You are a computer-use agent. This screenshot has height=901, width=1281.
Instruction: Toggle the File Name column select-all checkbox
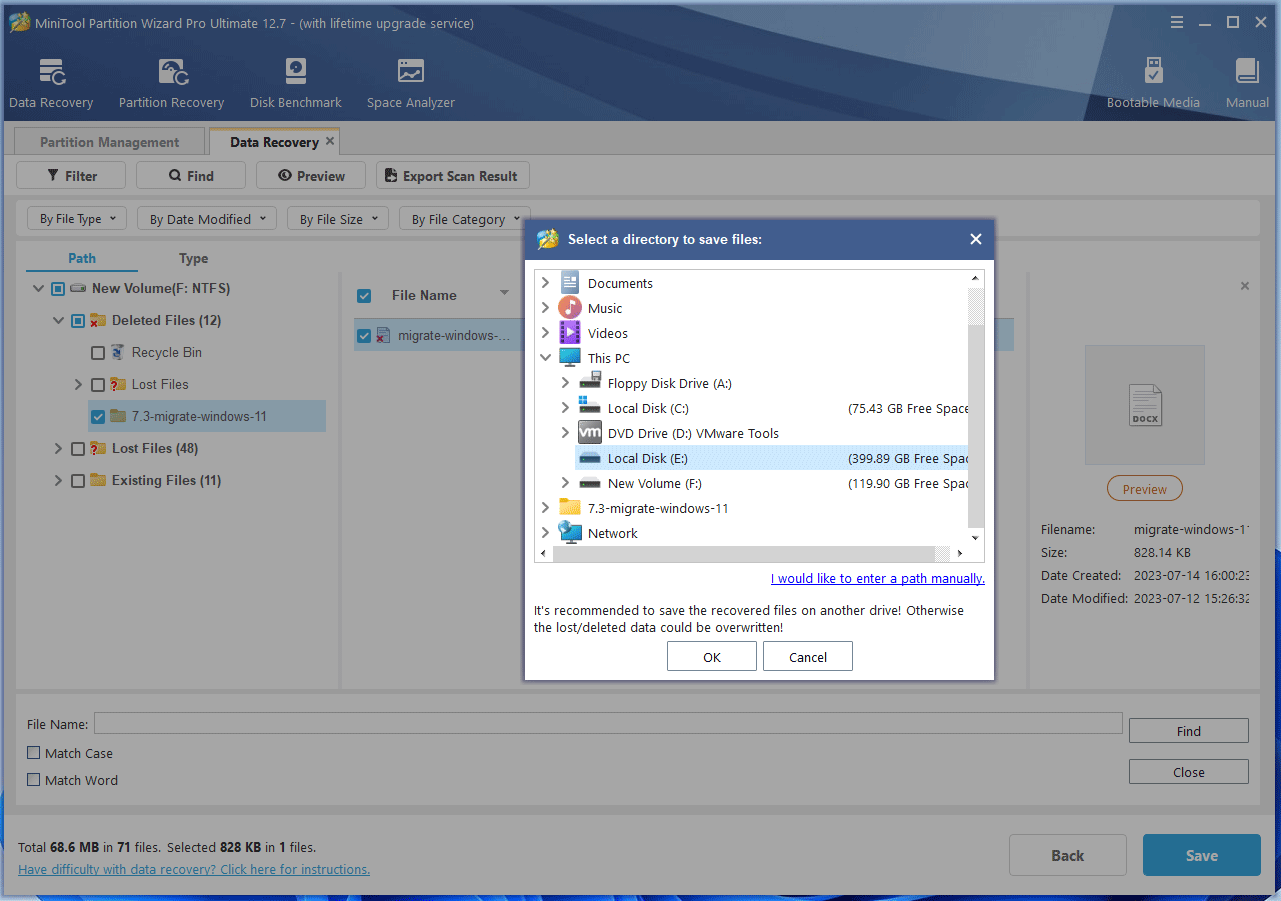click(x=364, y=295)
